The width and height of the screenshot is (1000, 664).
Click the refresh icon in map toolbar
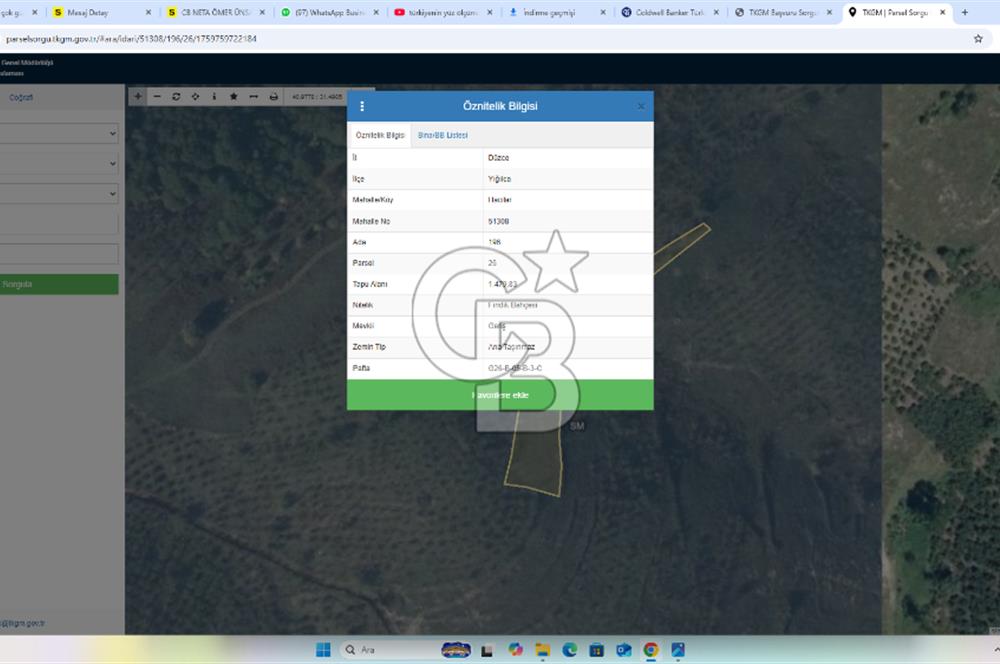pos(176,97)
